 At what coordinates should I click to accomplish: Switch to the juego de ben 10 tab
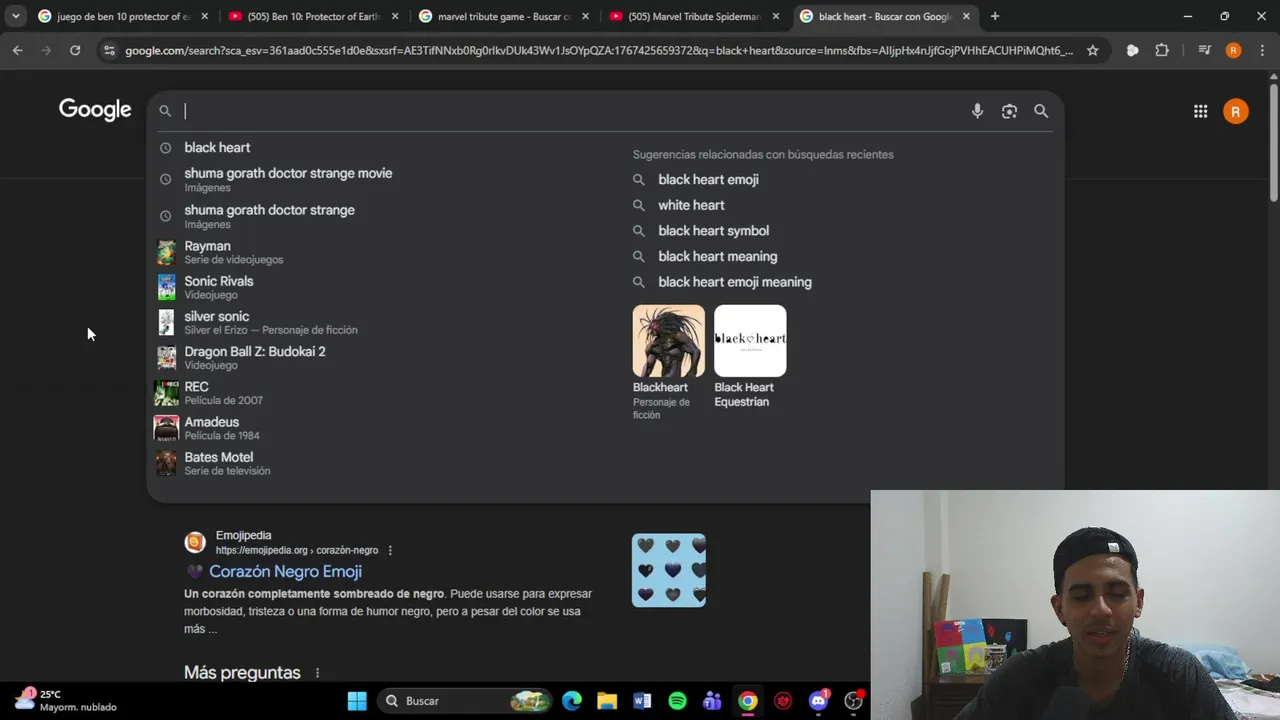point(123,16)
